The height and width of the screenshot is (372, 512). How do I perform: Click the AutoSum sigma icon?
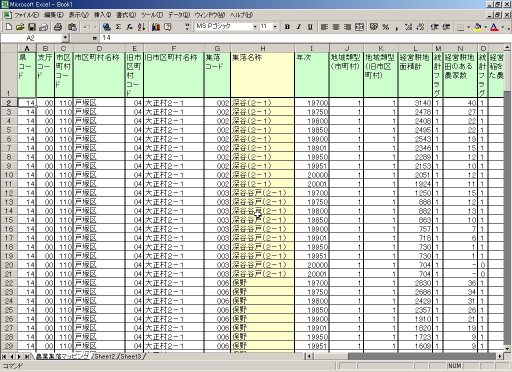point(118,27)
